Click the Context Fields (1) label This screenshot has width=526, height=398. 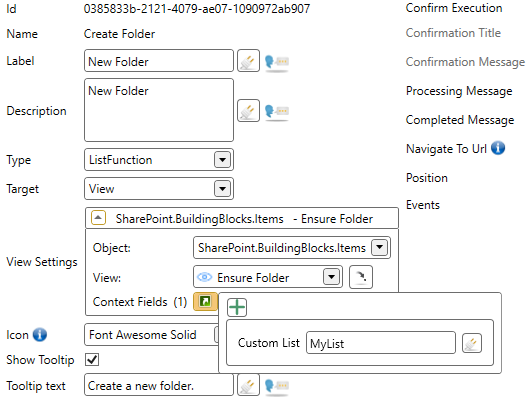(x=140, y=302)
